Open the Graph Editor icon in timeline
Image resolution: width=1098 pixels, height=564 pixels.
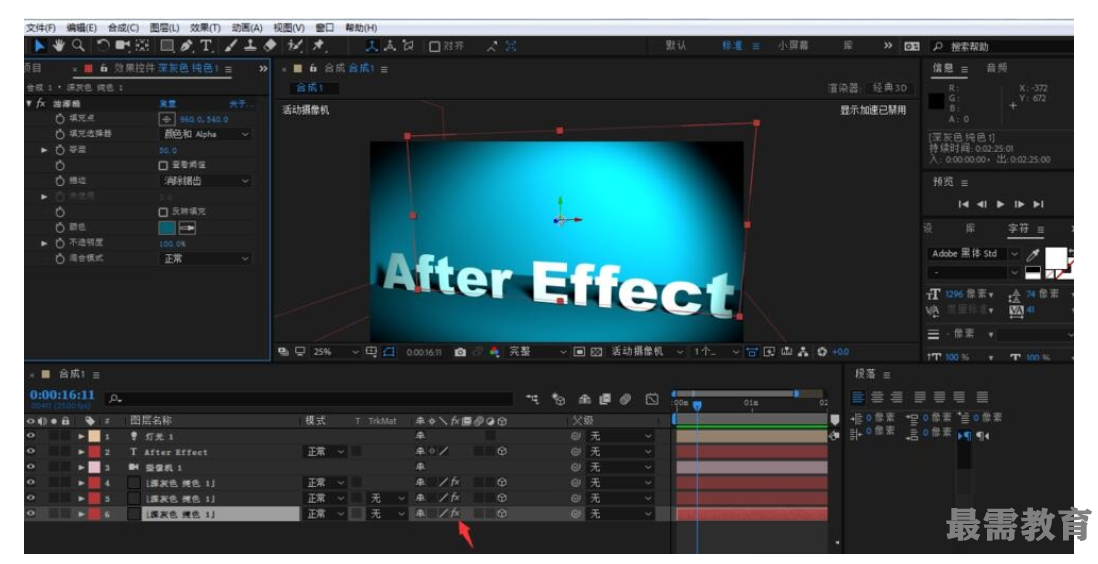[652, 399]
